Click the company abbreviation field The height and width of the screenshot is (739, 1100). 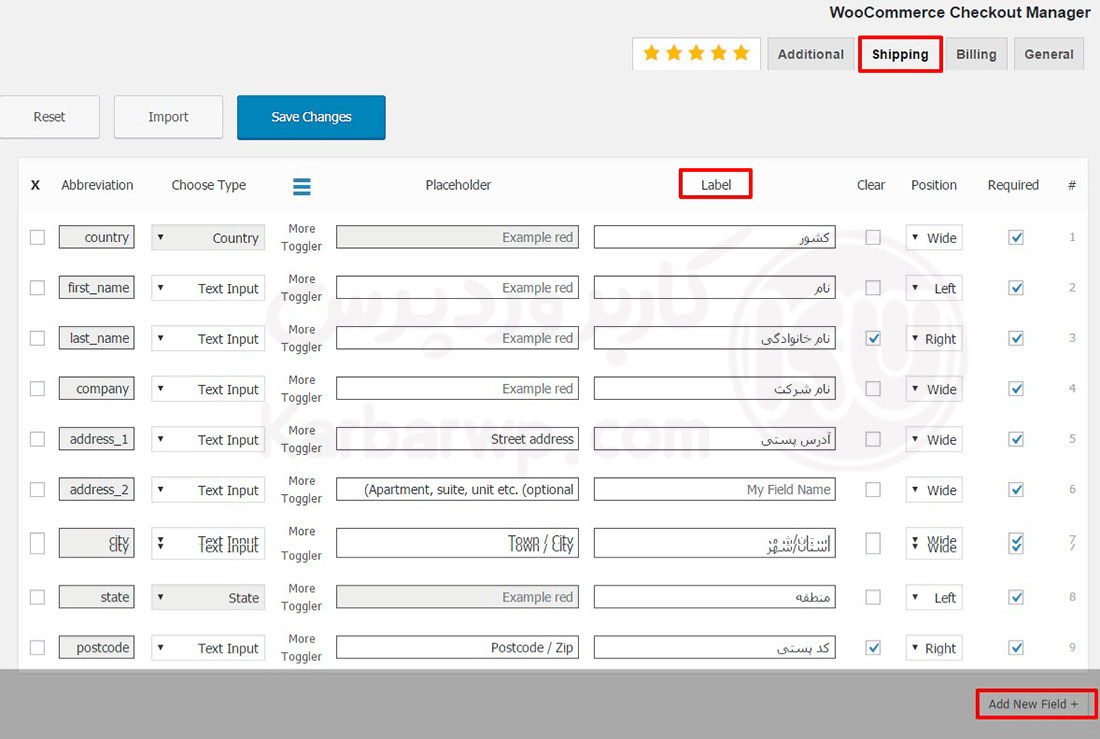pyautogui.click(x=97, y=389)
